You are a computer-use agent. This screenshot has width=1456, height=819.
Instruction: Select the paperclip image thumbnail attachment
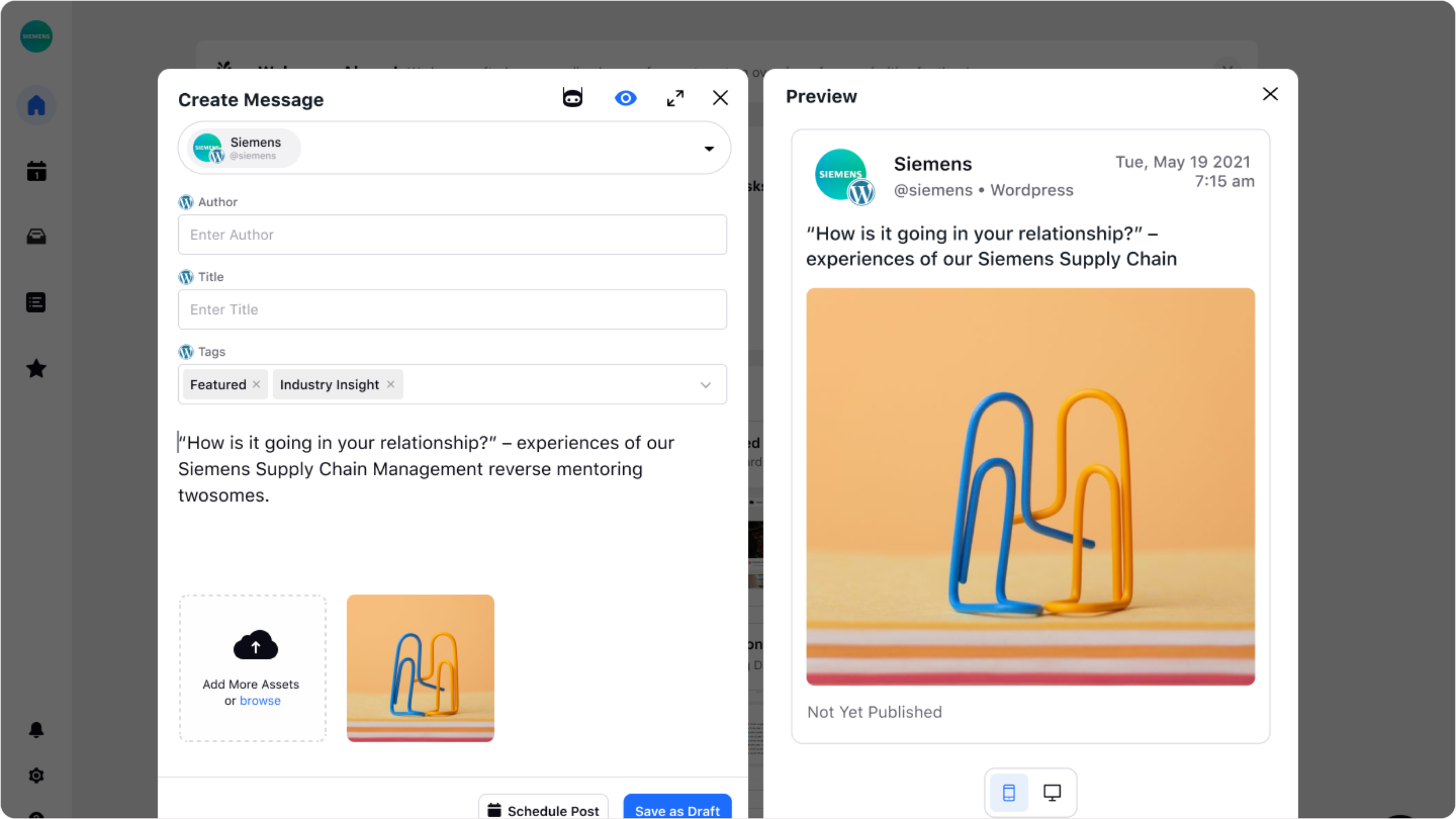point(420,668)
